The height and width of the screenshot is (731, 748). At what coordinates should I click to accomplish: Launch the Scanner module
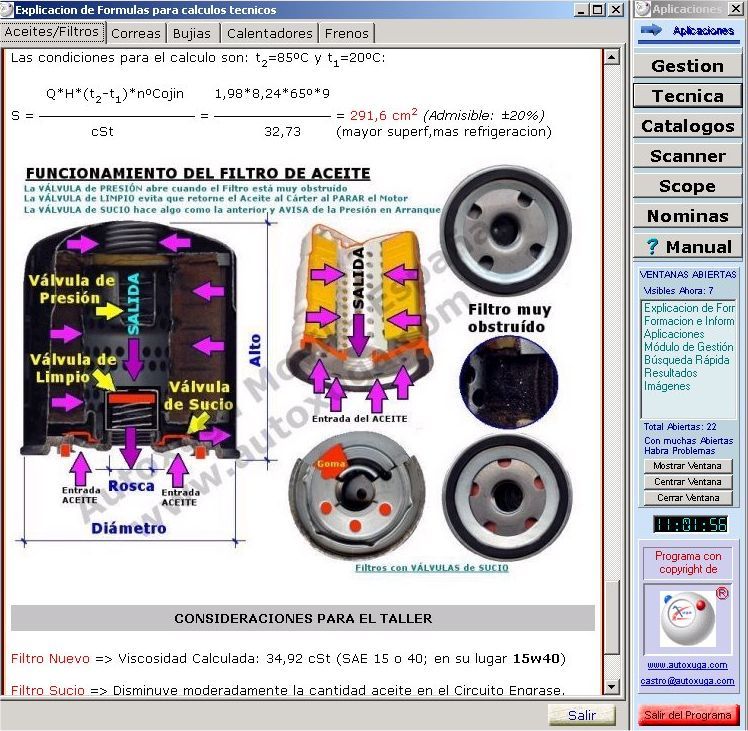click(687, 156)
